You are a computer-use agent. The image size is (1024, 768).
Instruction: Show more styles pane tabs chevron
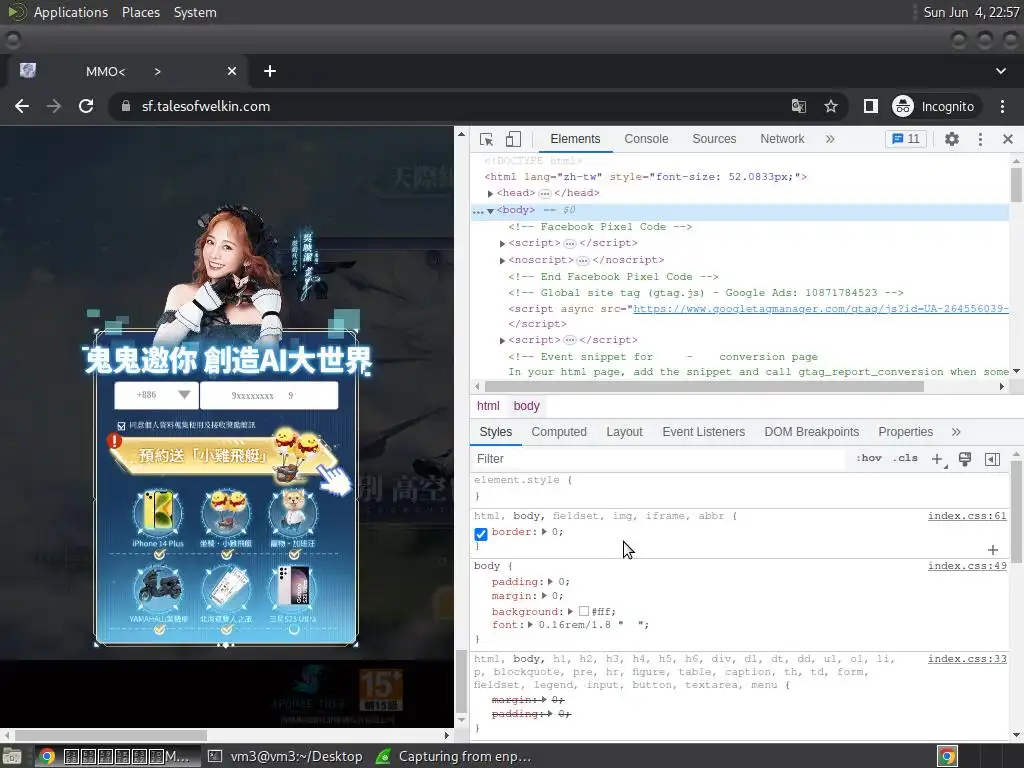956,432
